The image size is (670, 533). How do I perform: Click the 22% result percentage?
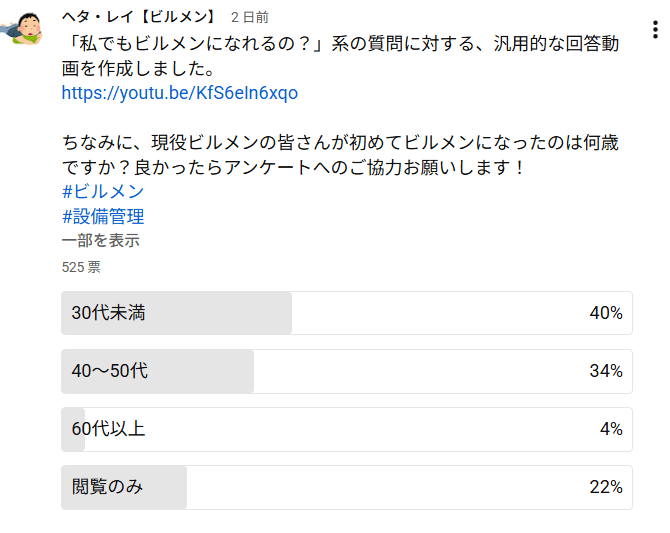pyautogui.click(x=606, y=487)
